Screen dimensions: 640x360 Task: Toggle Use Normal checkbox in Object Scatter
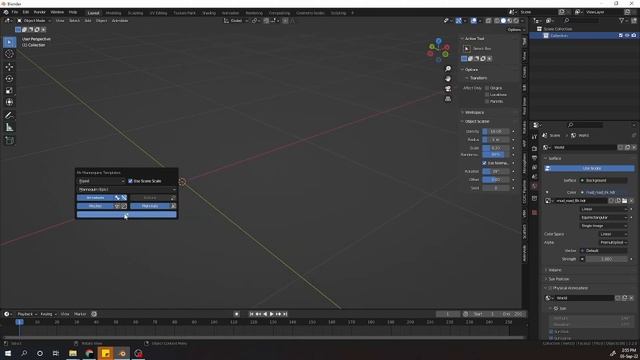coord(484,163)
